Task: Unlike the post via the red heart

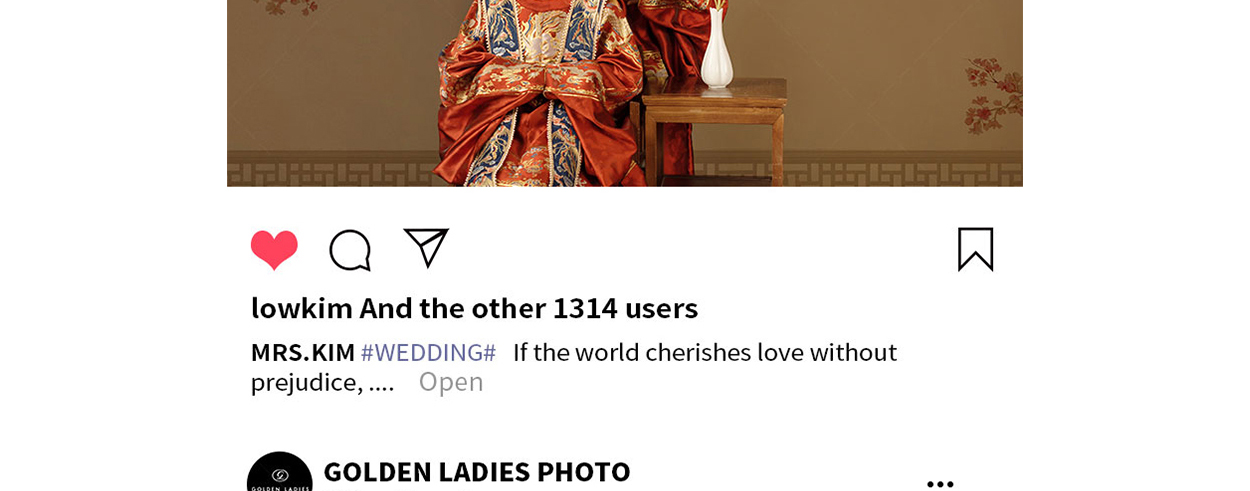Action: click(x=274, y=250)
